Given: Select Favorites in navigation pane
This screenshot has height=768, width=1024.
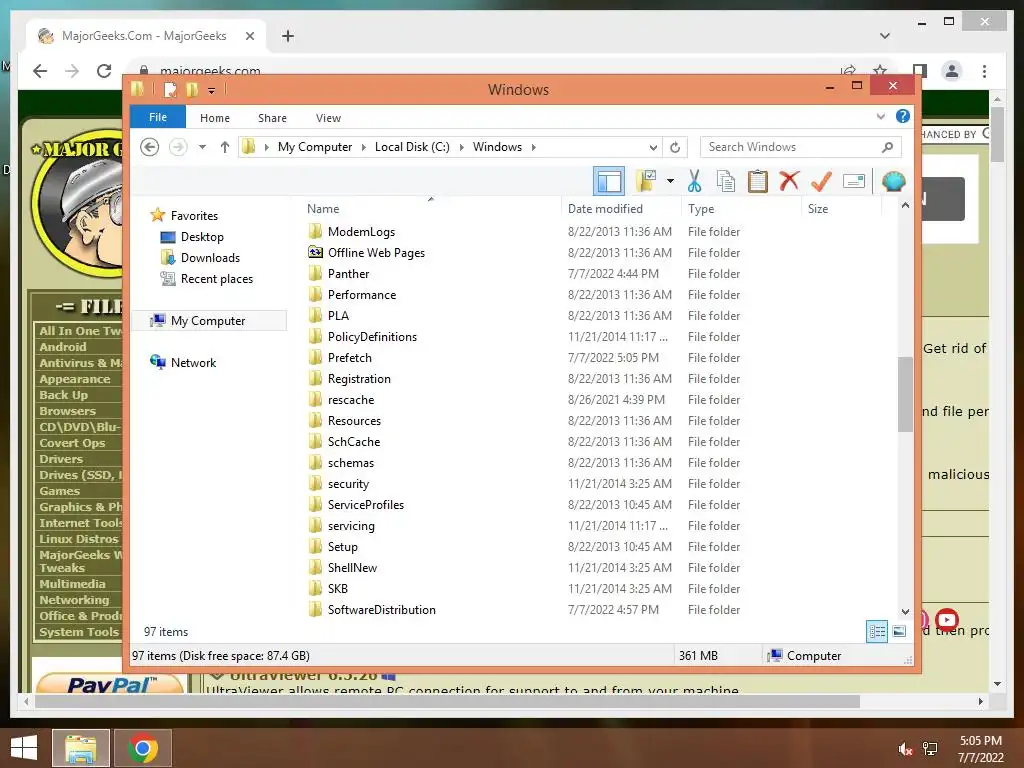Looking at the screenshot, I should pos(194,216).
